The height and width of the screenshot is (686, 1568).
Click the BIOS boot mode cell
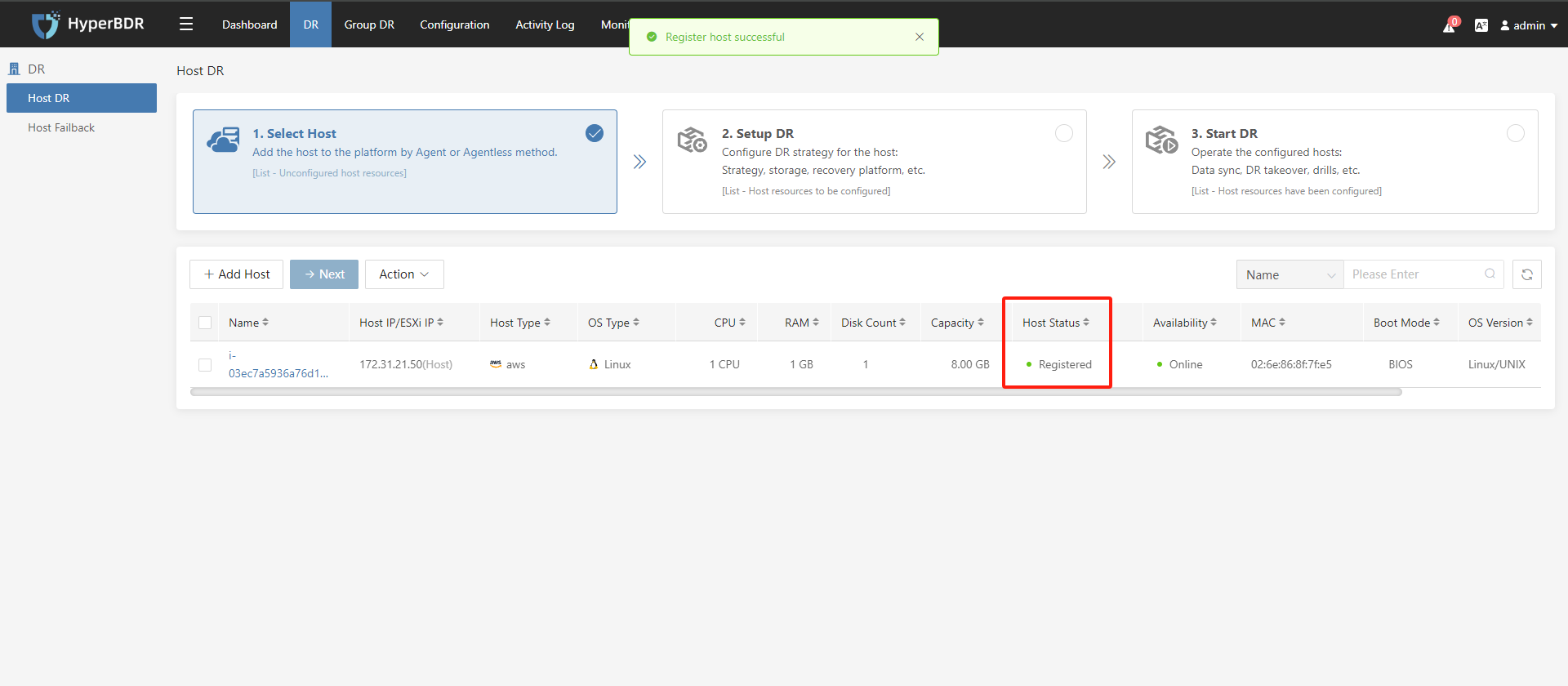point(1401,364)
